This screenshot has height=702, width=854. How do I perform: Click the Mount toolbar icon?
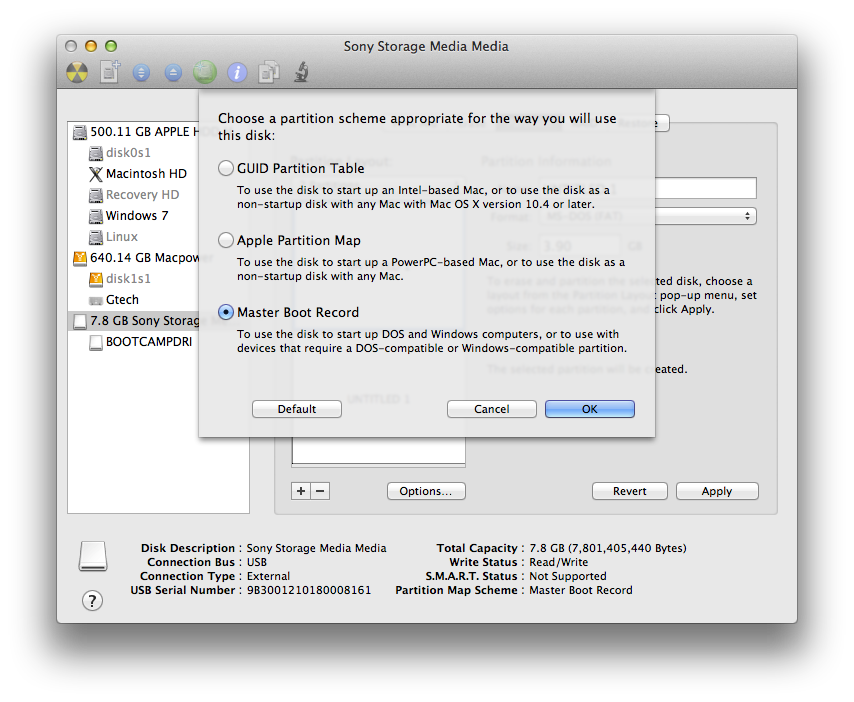pyautogui.click(x=141, y=72)
